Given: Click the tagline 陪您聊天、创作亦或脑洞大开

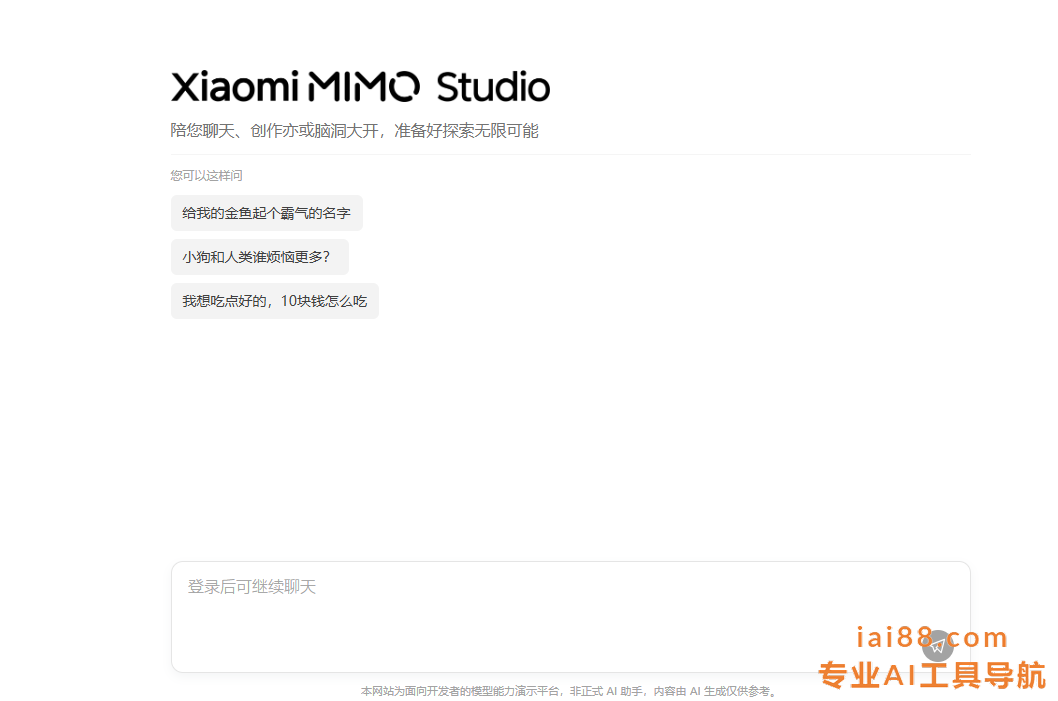Looking at the screenshot, I should 275,130.
